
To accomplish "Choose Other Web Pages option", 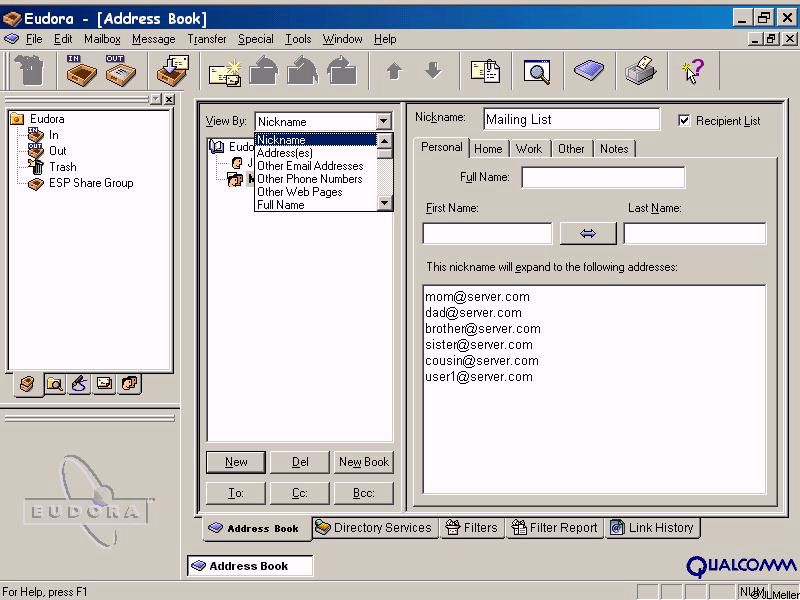I will tap(316, 192).
